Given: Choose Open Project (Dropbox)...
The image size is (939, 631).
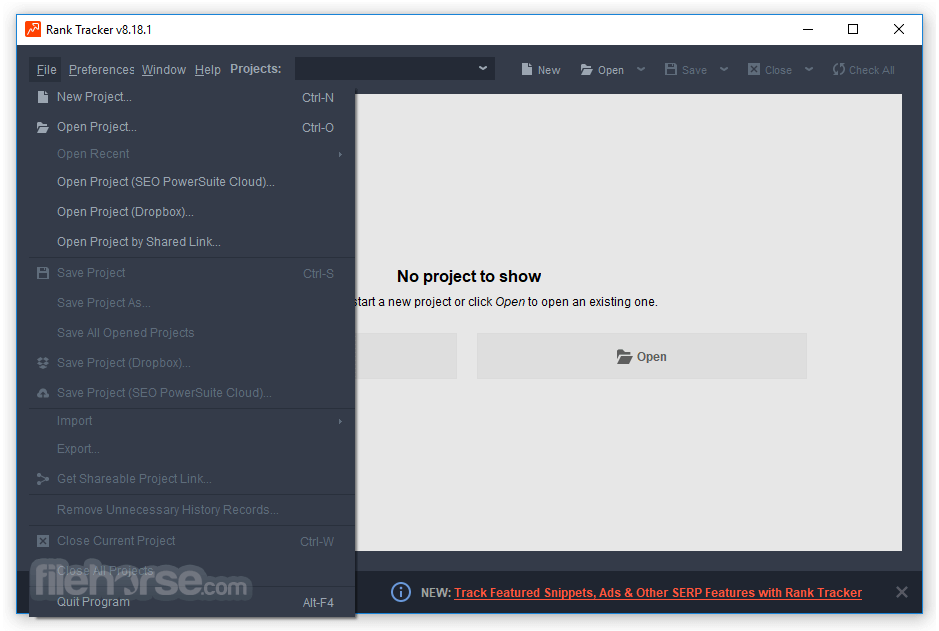Looking at the screenshot, I should (192, 212).
